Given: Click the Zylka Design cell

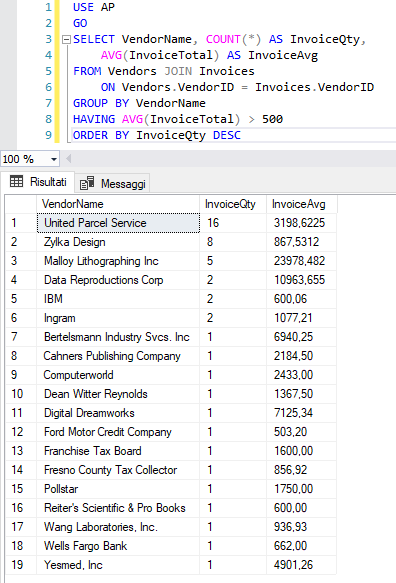Looking at the screenshot, I should point(118,242).
